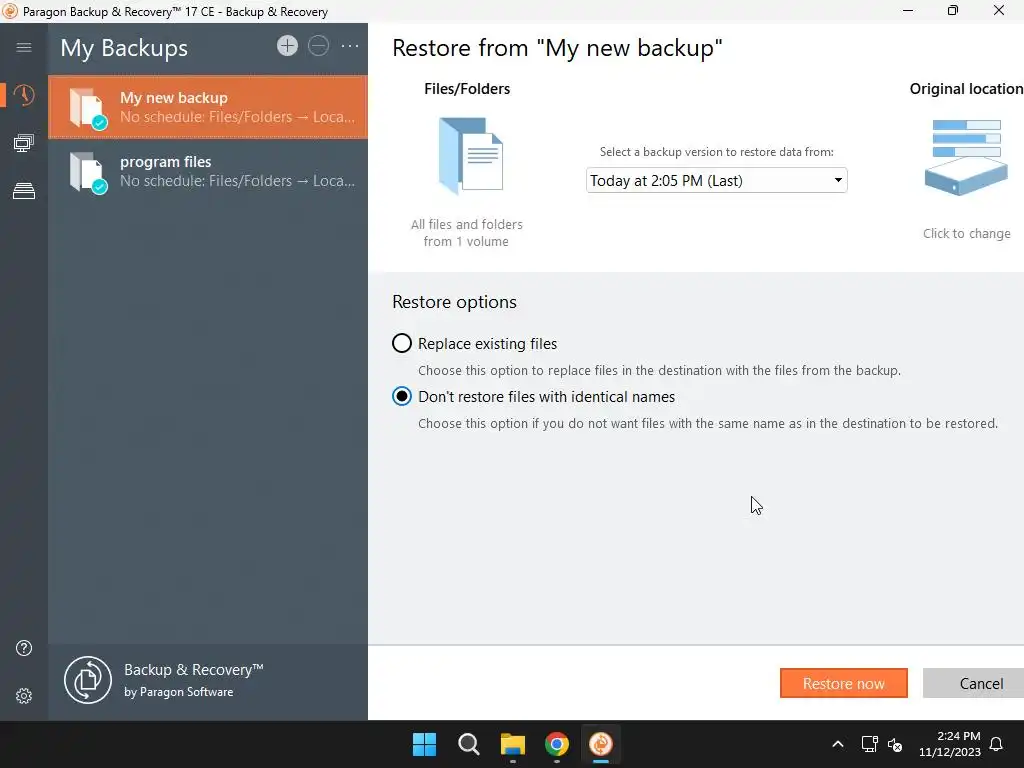Open File Explorer from taskbar
1024x768 pixels.
click(x=513, y=744)
